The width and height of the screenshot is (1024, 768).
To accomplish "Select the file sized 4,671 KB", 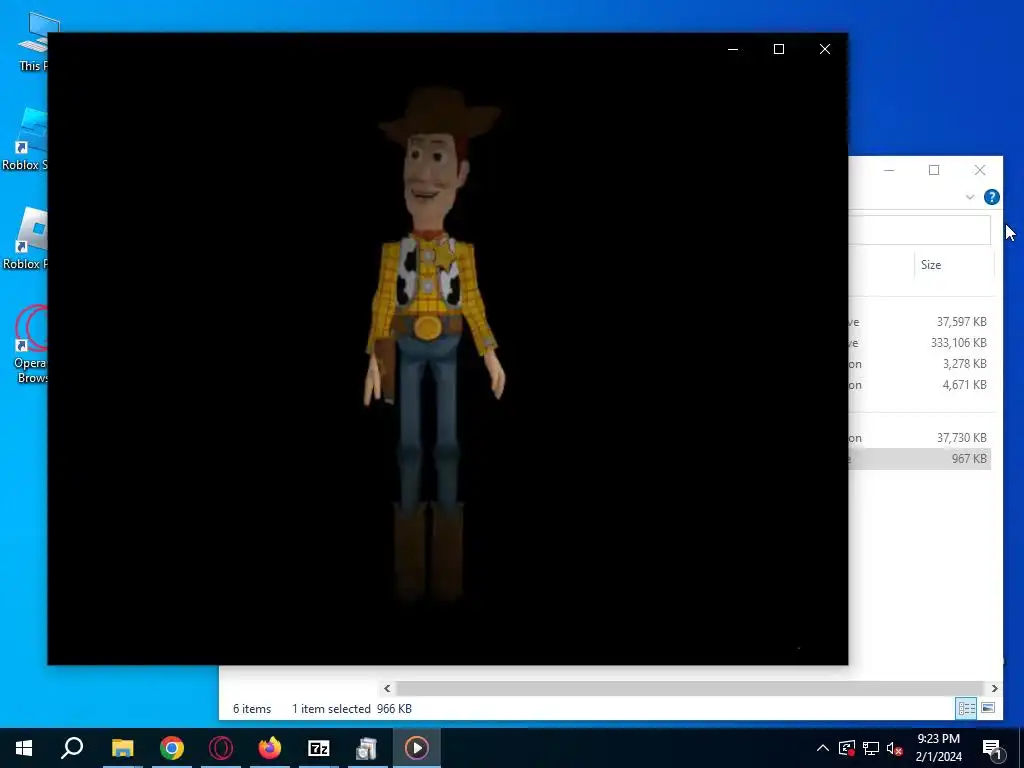I will click(920, 384).
